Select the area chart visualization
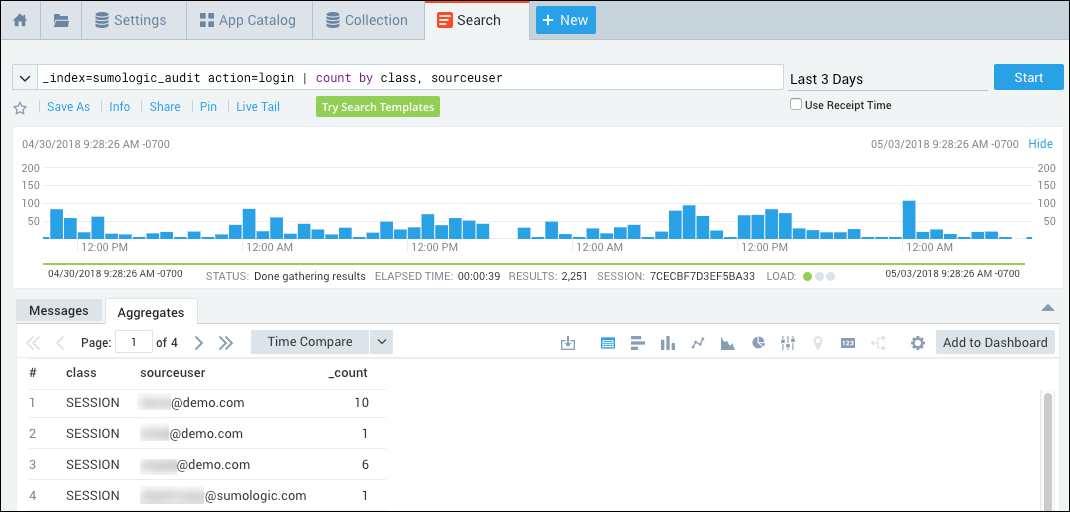This screenshot has height=512, width=1070. 728,343
